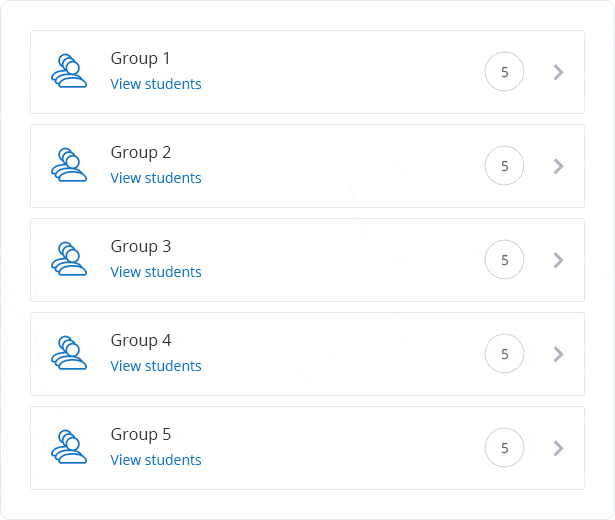Screen dimensions: 615x520
Task: Open View students link for Group 5
Action: (156, 460)
